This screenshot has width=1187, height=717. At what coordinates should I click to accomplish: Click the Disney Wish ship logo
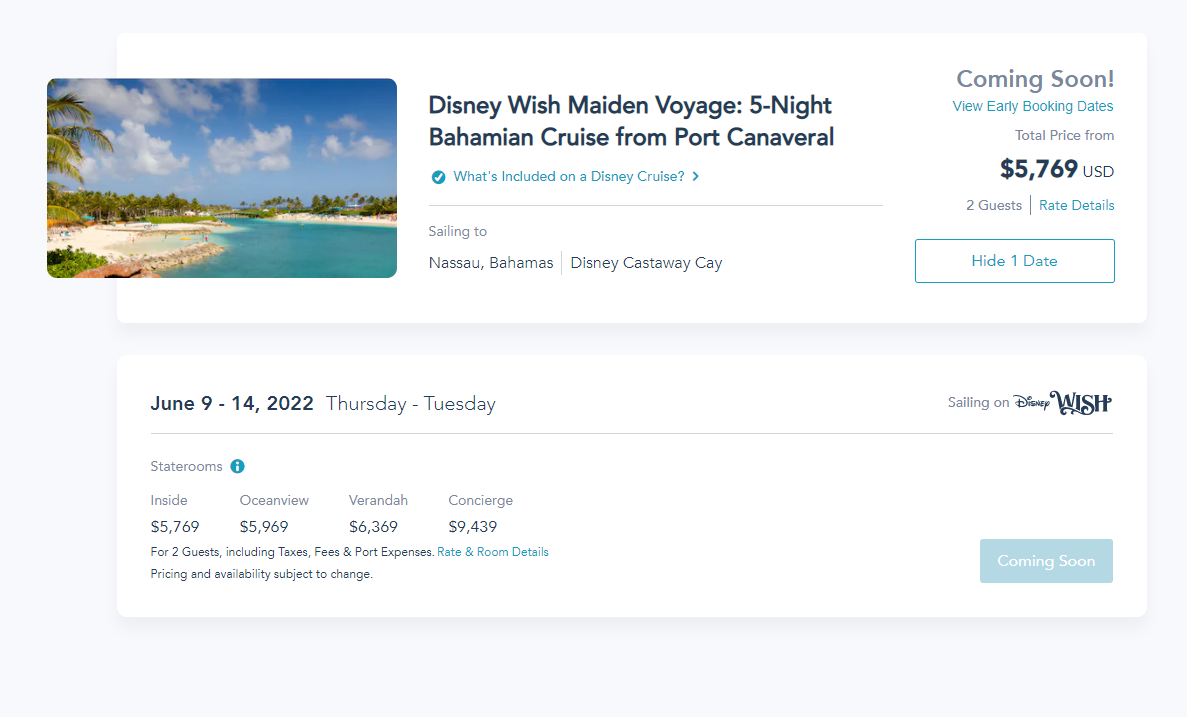click(x=1062, y=403)
